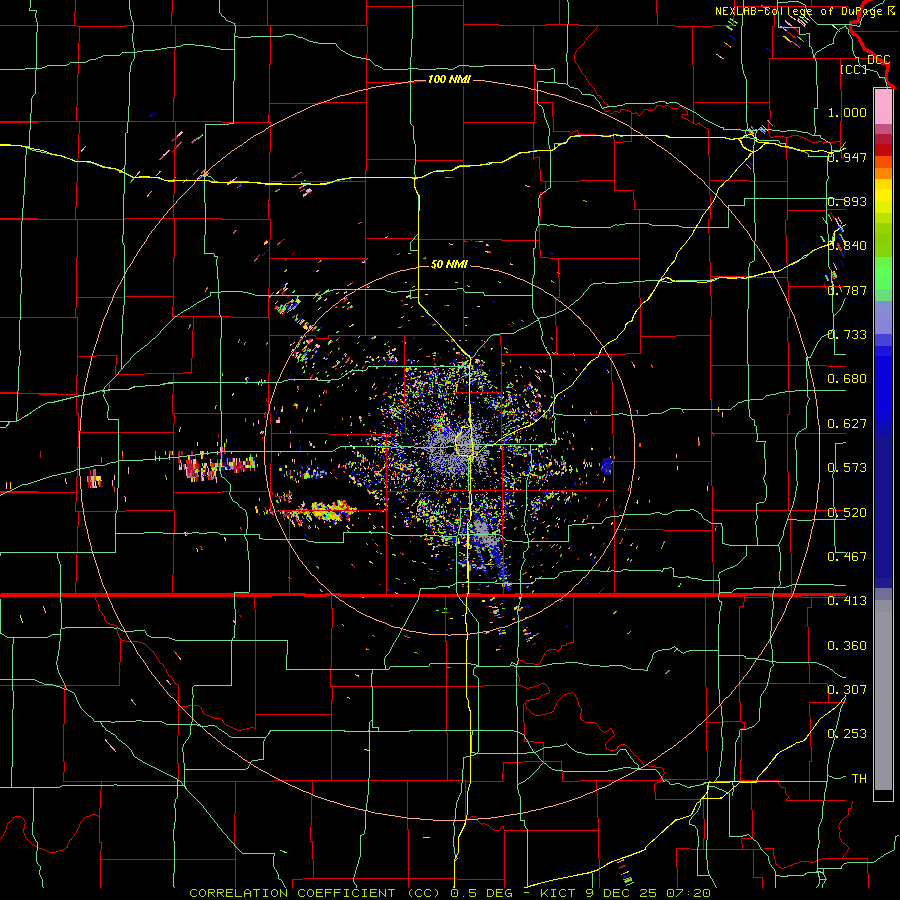Click the 100 NMI range ring label

tap(449, 79)
